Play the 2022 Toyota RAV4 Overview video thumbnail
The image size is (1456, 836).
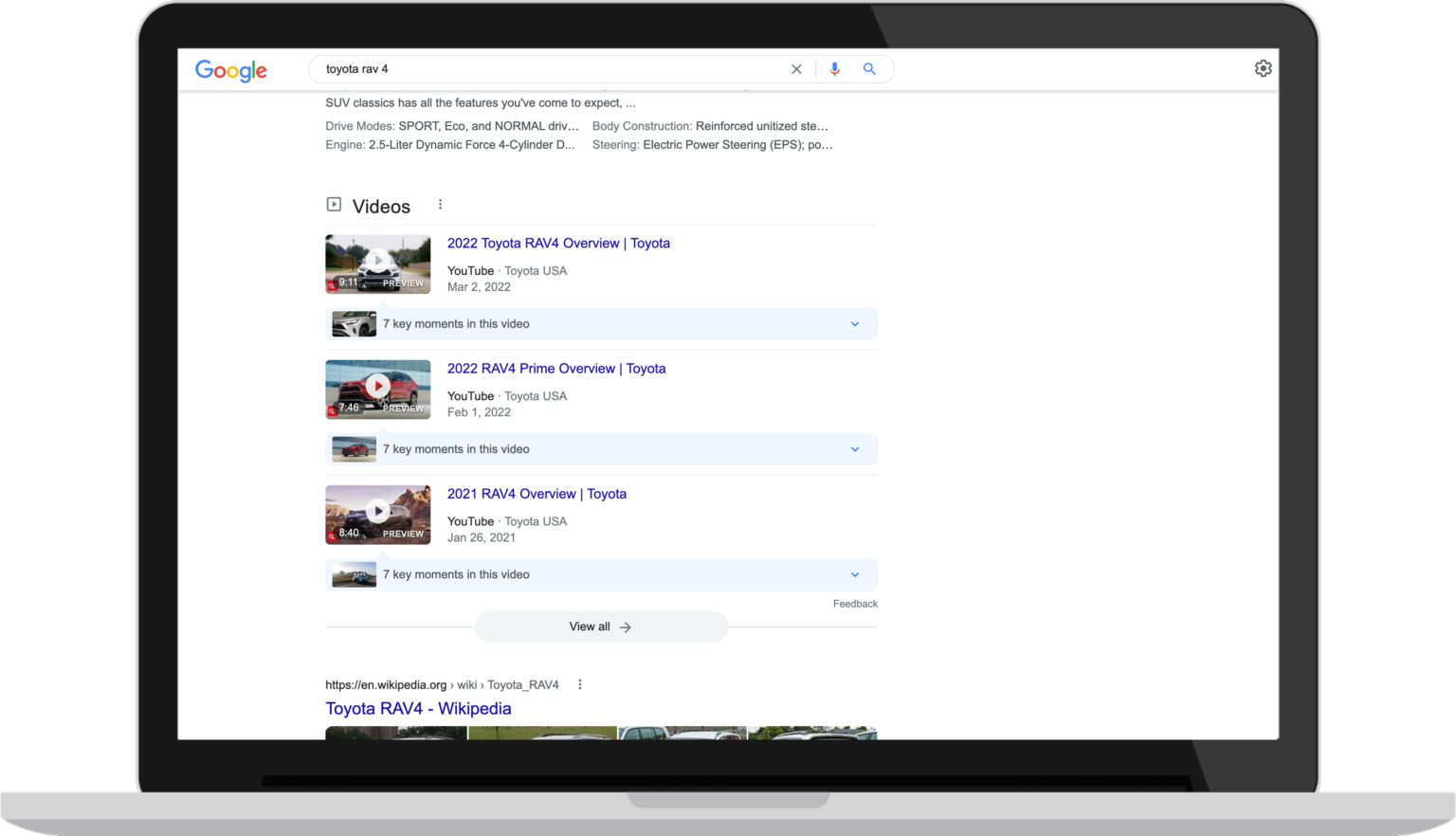[377, 263]
